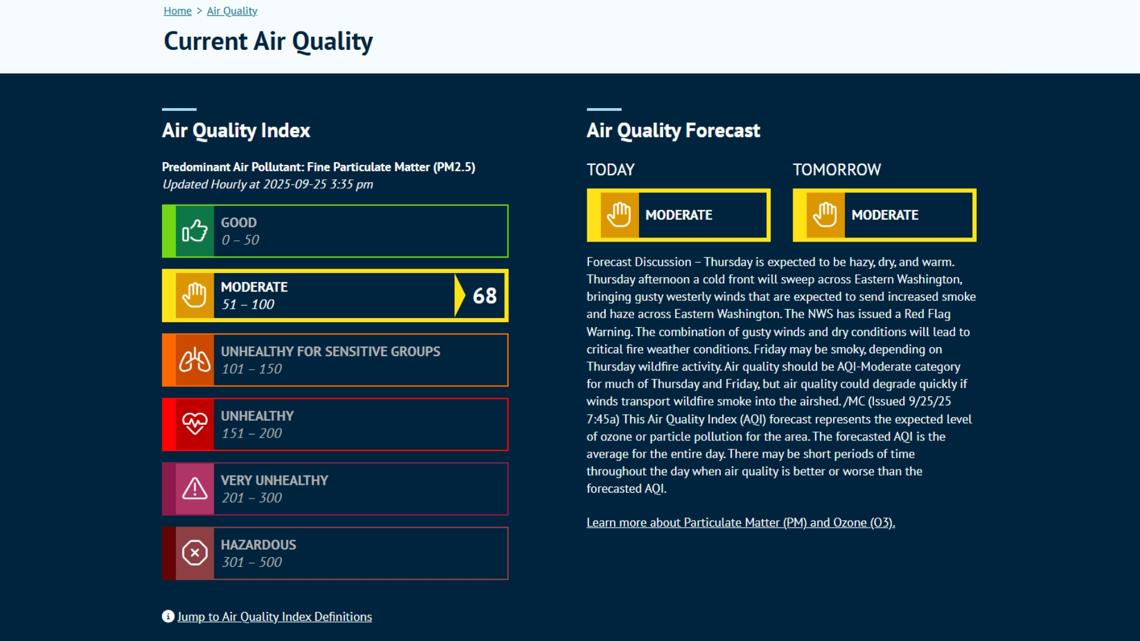This screenshot has width=1140, height=641.
Task: Click the lungs icon for sensitive groups
Action: click(x=194, y=360)
